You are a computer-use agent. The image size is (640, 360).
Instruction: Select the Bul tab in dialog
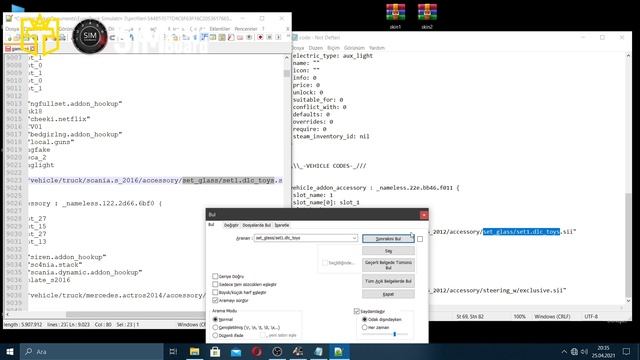(211, 225)
